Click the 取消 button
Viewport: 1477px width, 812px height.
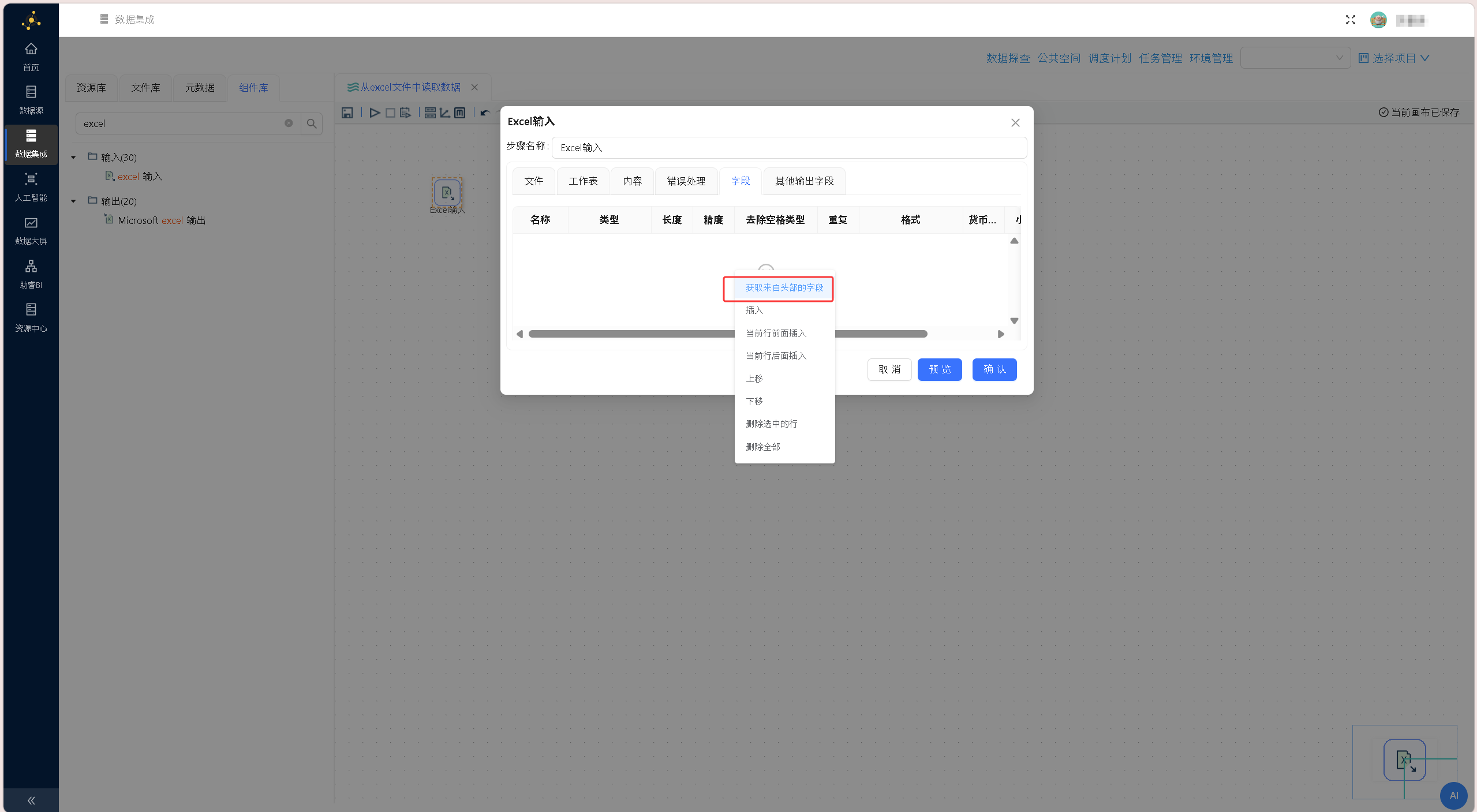click(x=889, y=369)
